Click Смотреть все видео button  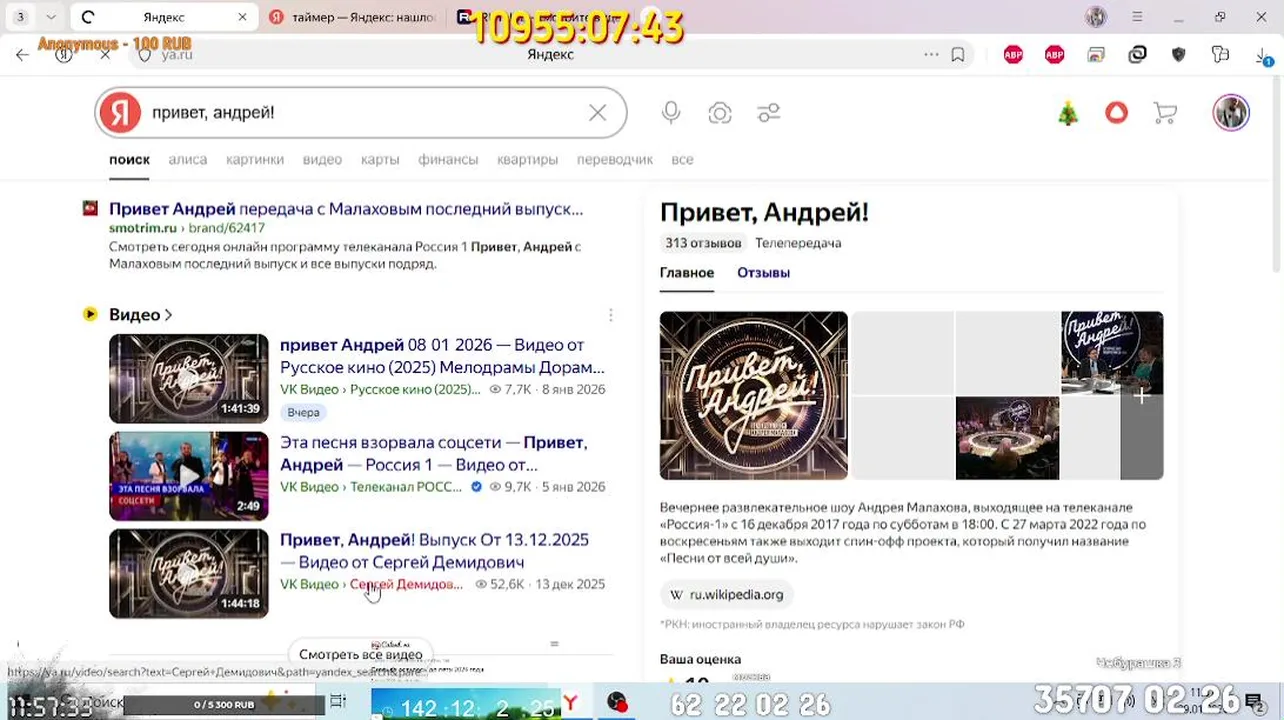click(361, 654)
